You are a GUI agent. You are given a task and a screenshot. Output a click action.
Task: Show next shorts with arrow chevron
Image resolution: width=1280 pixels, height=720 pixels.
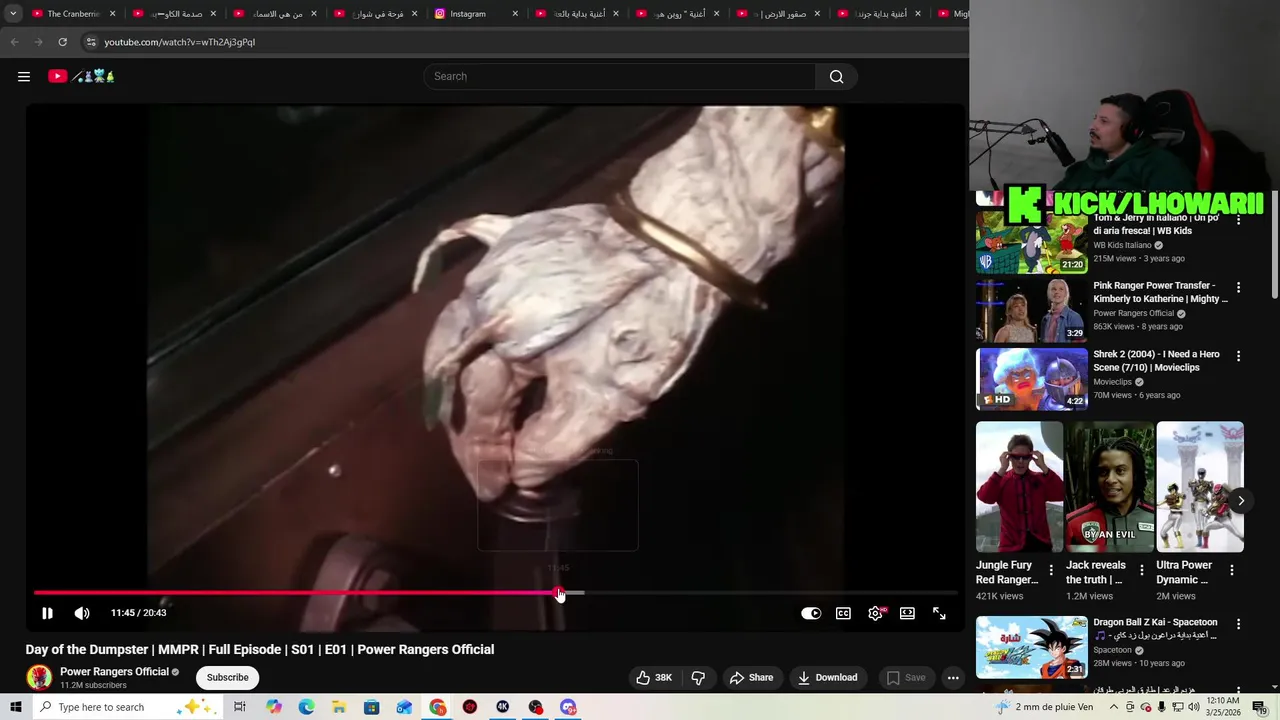click(1240, 500)
